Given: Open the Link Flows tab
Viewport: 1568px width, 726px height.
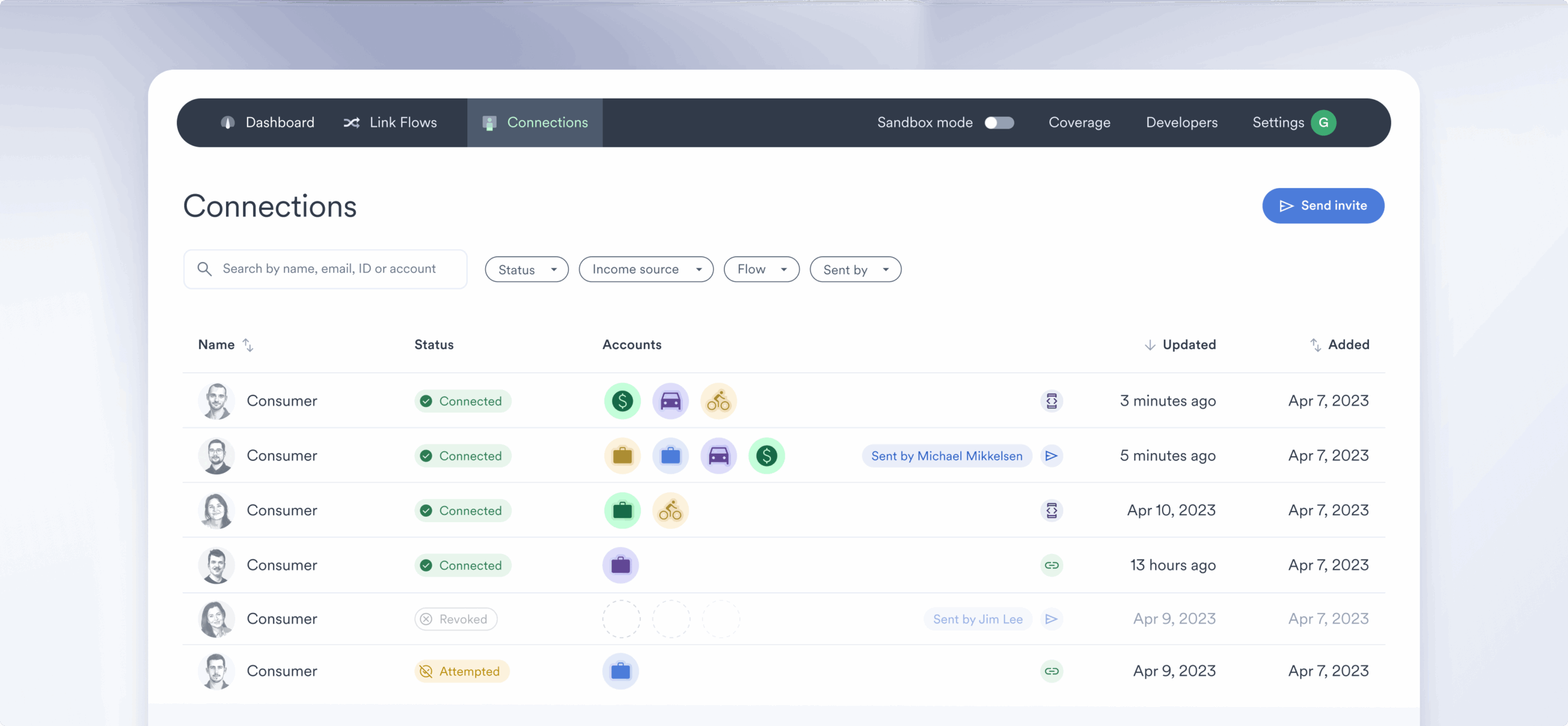Looking at the screenshot, I should pyautogui.click(x=390, y=122).
